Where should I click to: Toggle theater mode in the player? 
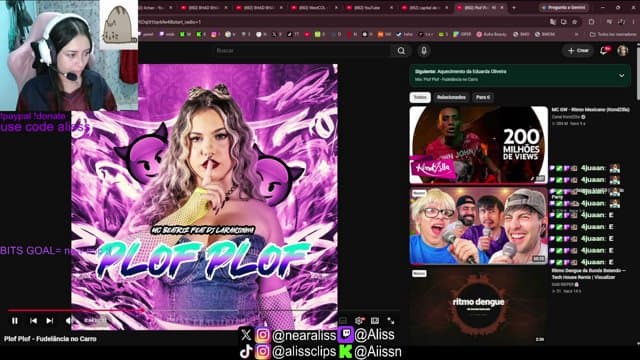click(375, 321)
